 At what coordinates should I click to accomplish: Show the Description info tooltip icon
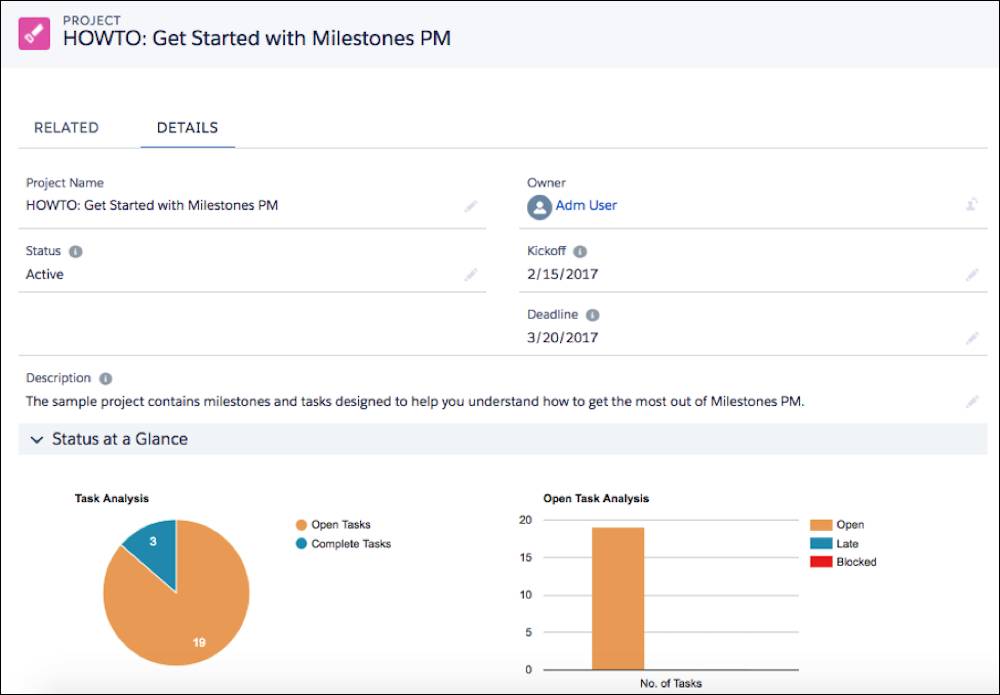106,379
